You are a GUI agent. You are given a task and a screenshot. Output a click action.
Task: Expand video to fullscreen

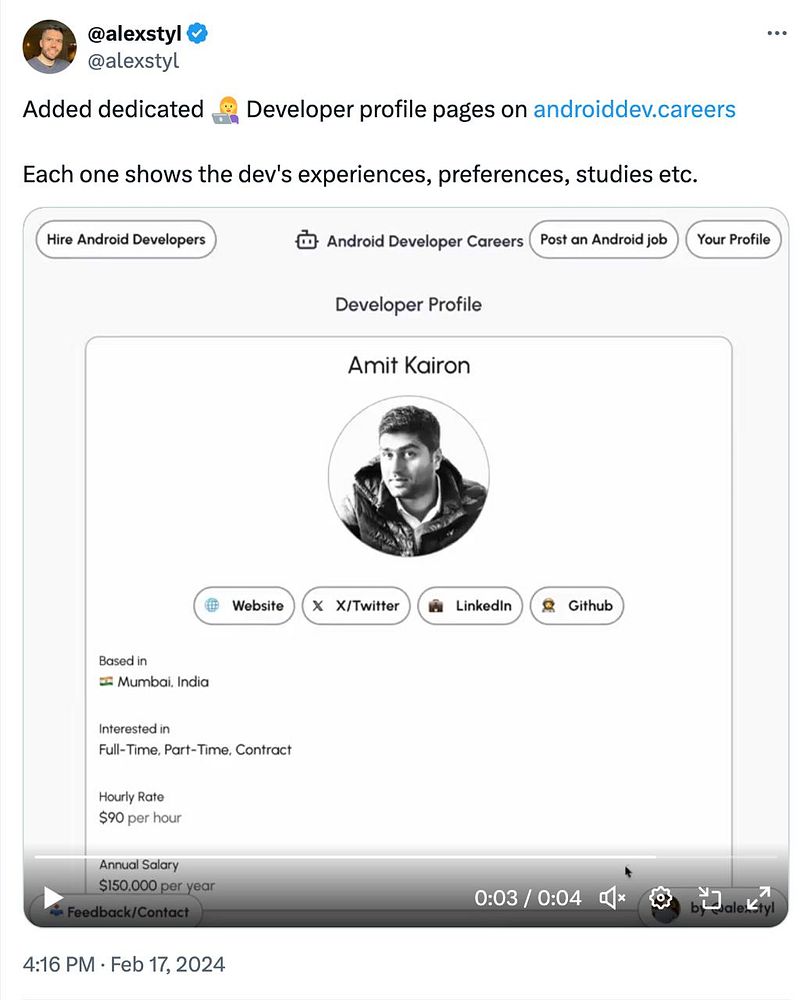click(759, 898)
